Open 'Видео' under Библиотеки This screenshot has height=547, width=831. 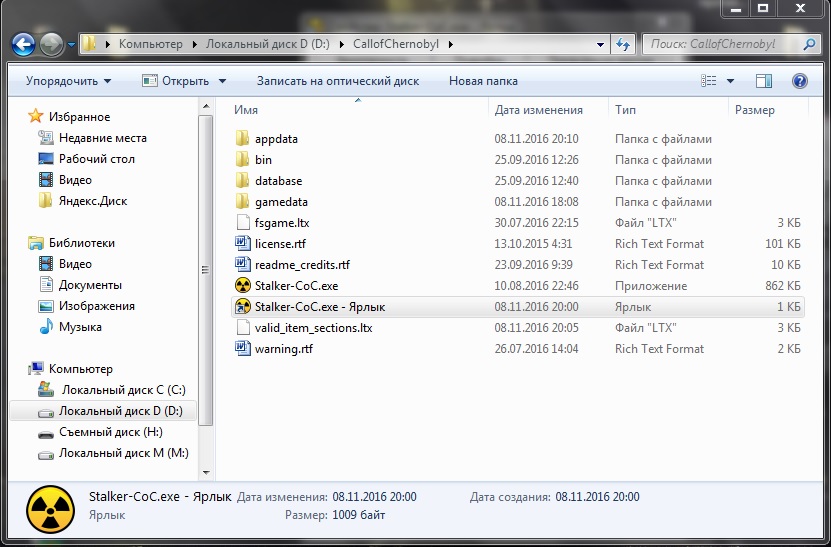click(75, 264)
